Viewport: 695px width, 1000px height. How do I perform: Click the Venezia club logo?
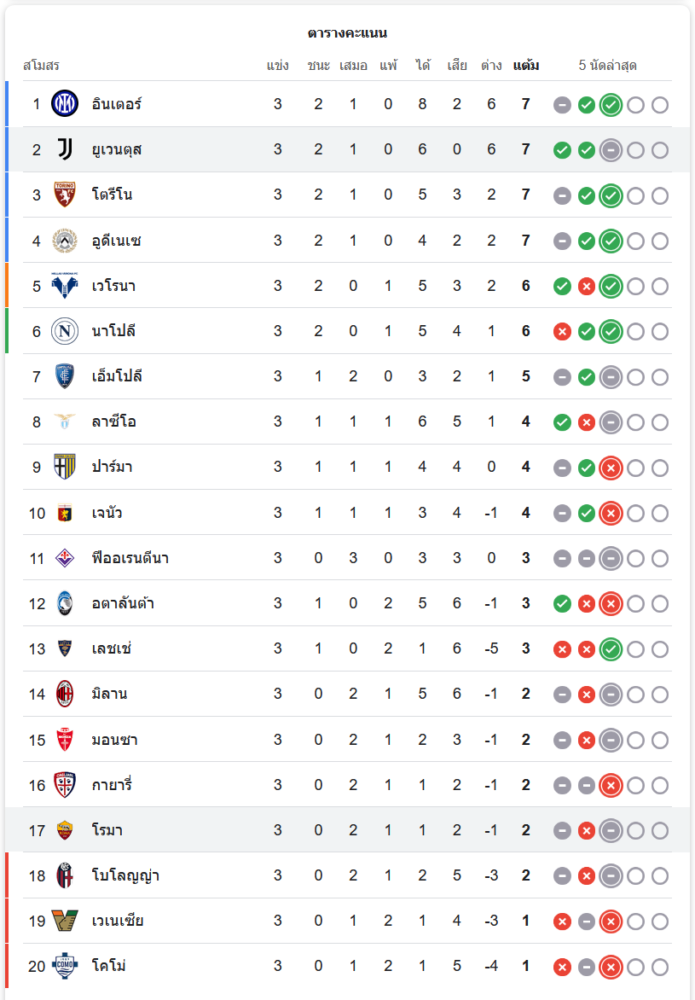(65, 921)
